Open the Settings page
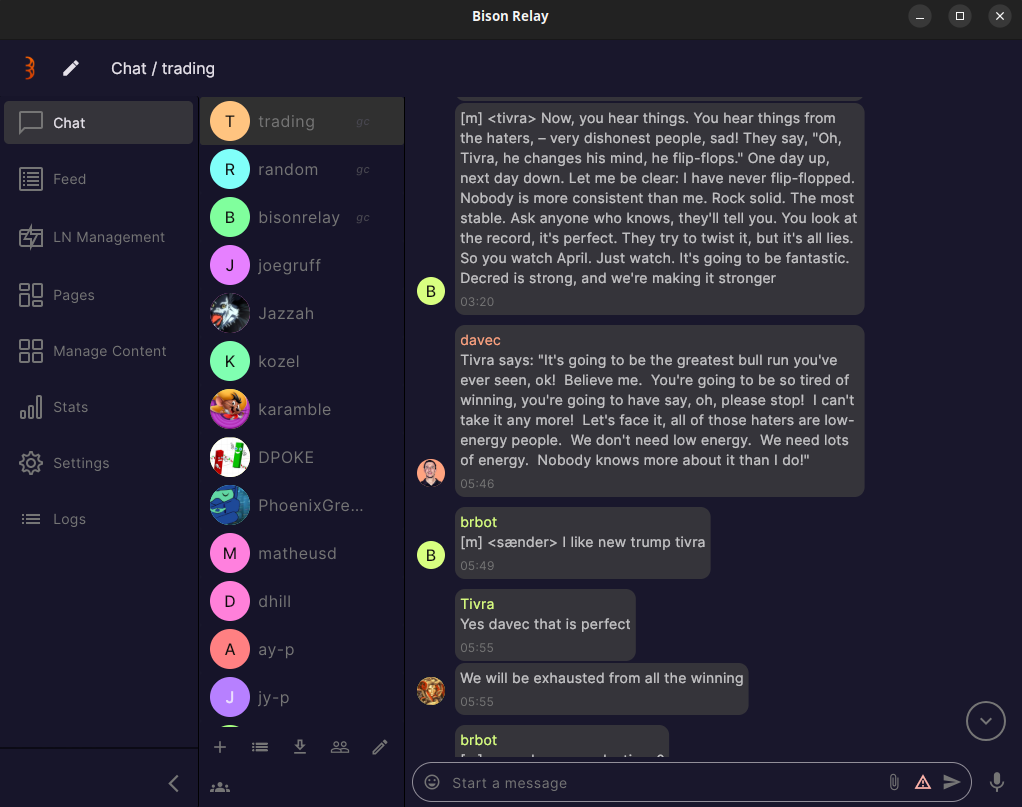 click(80, 463)
